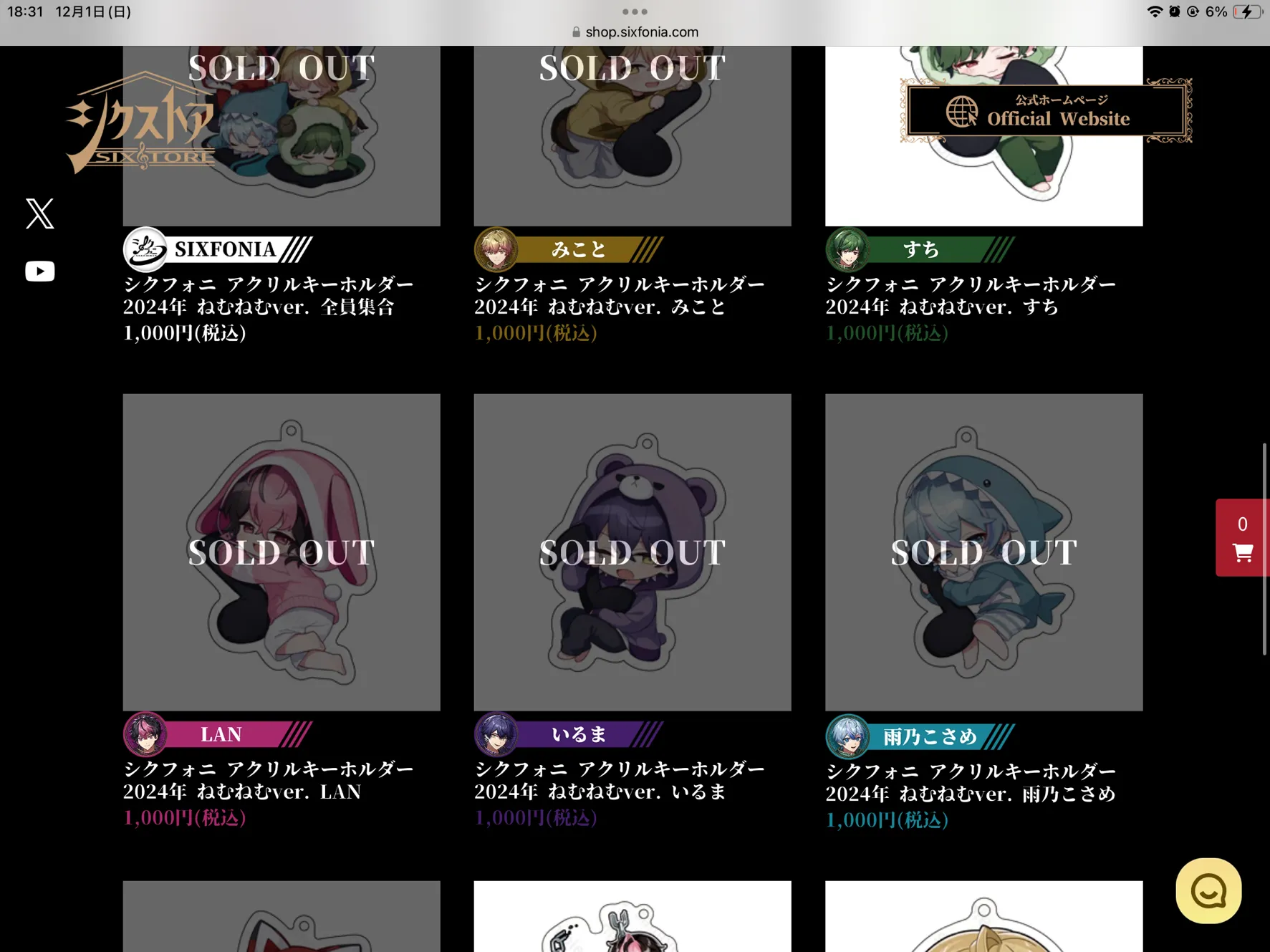1270x952 pixels.
Task: Tap the 雨乃こさめ member badge
Action: [x=920, y=736]
